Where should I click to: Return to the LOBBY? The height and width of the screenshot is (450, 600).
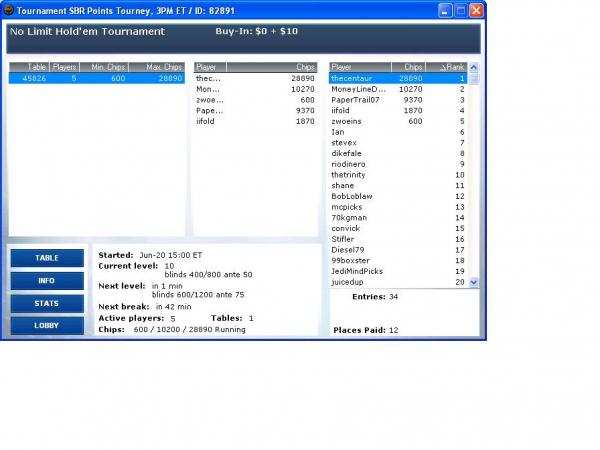pos(47,326)
